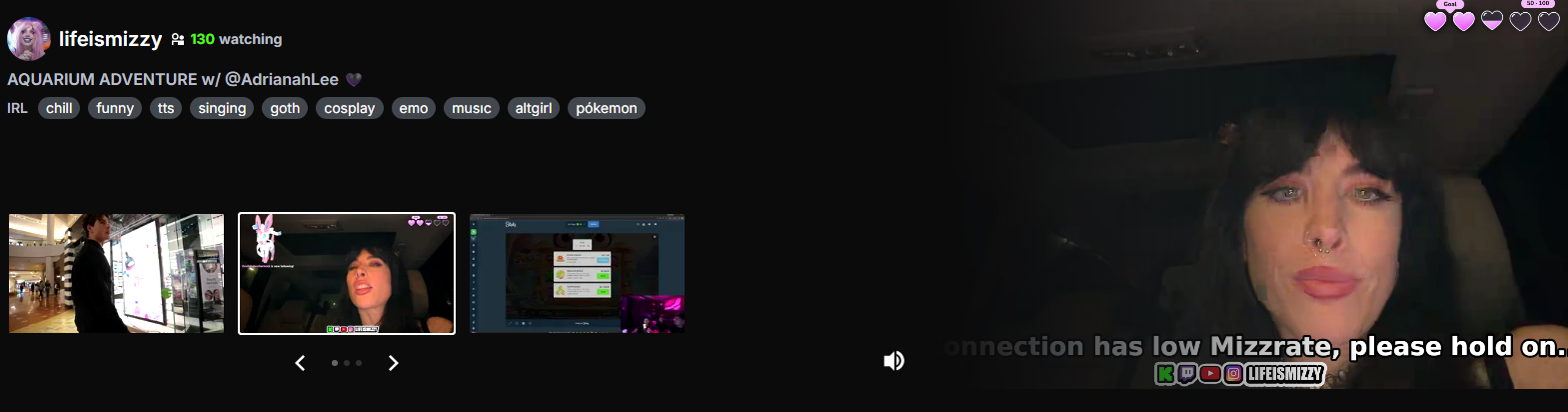Select the chill tag

(x=59, y=108)
